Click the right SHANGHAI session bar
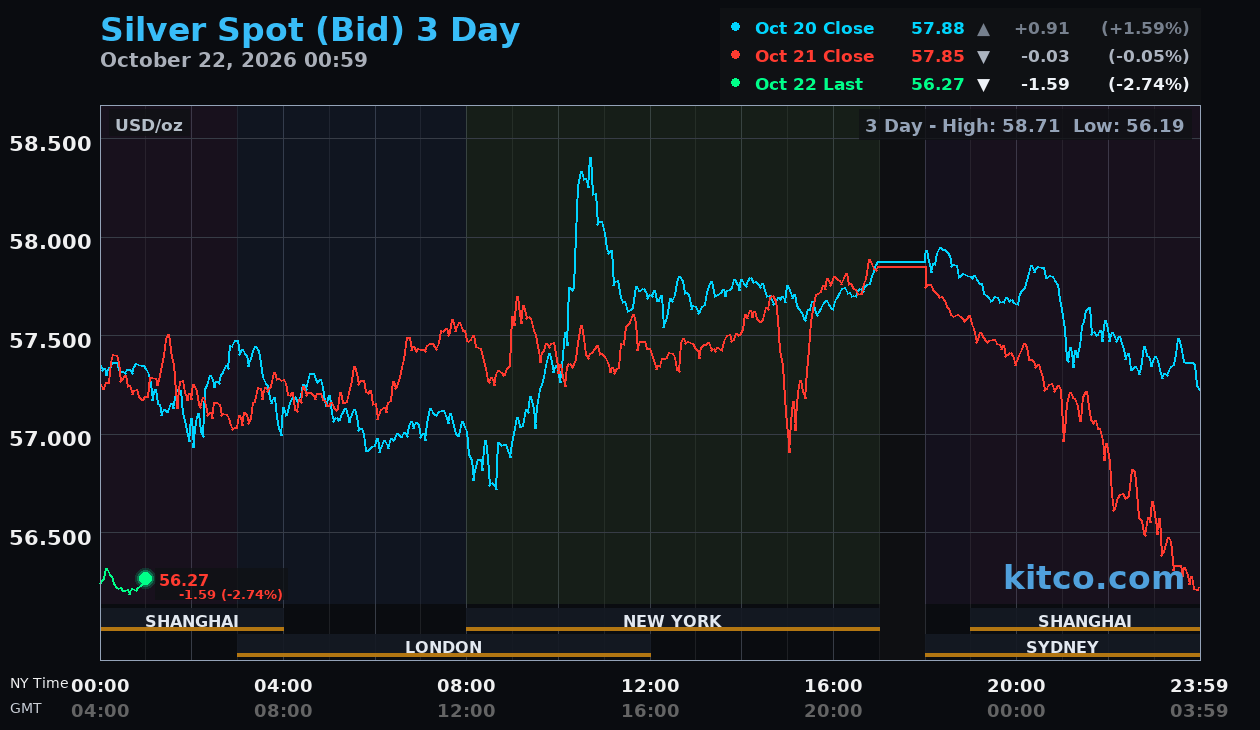The height and width of the screenshot is (730, 1260). pos(1085,621)
